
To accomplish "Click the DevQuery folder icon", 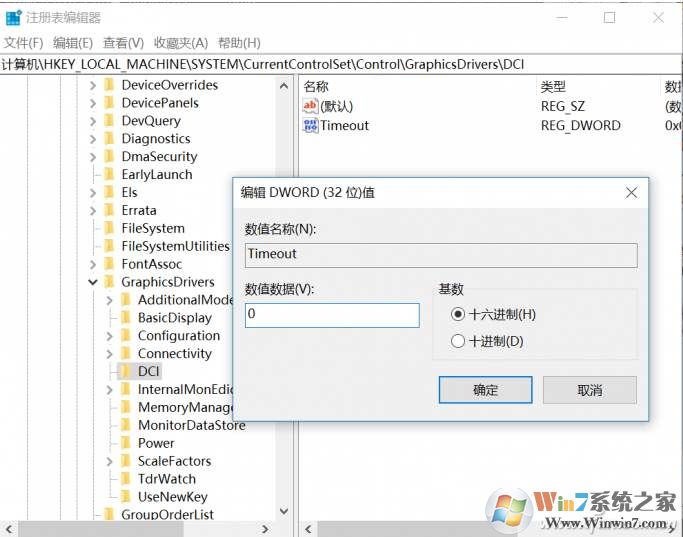I will coord(109,121).
